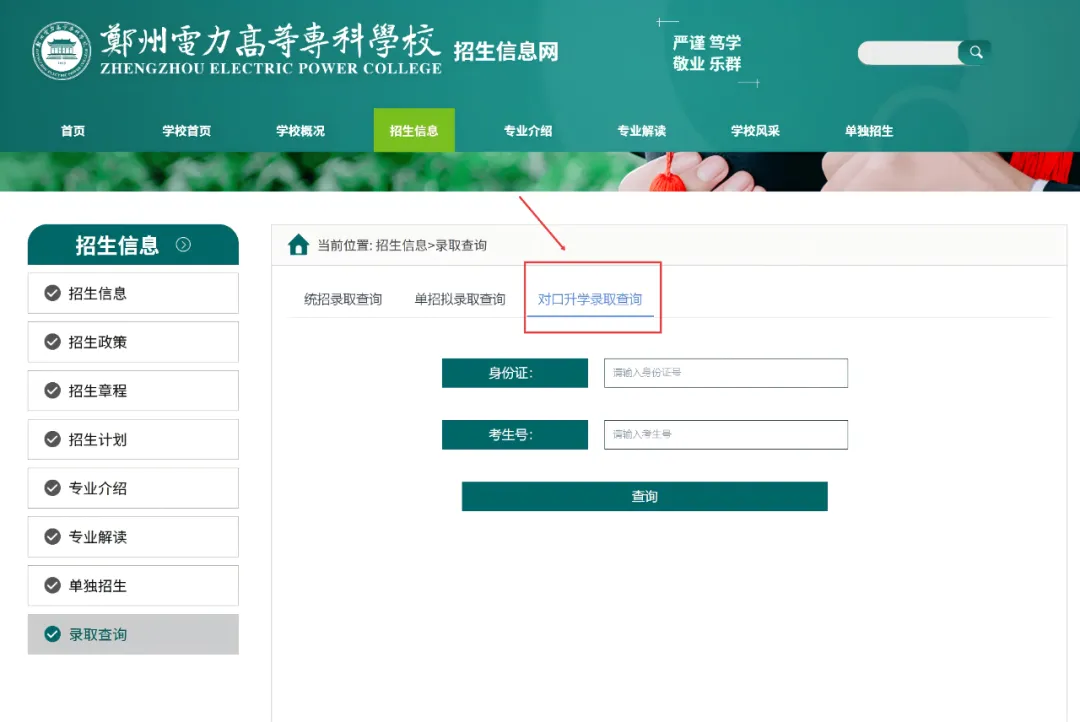The height and width of the screenshot is (722, 1080).
Task: Click checkmark icon beside 招生章程
Action: point(52,391)
